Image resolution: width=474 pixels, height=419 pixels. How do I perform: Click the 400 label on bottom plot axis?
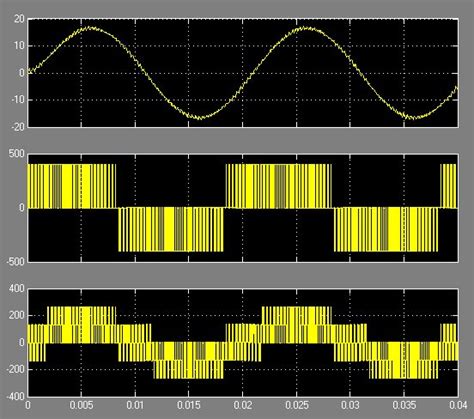pyautogui.click(x=17, y=289)
